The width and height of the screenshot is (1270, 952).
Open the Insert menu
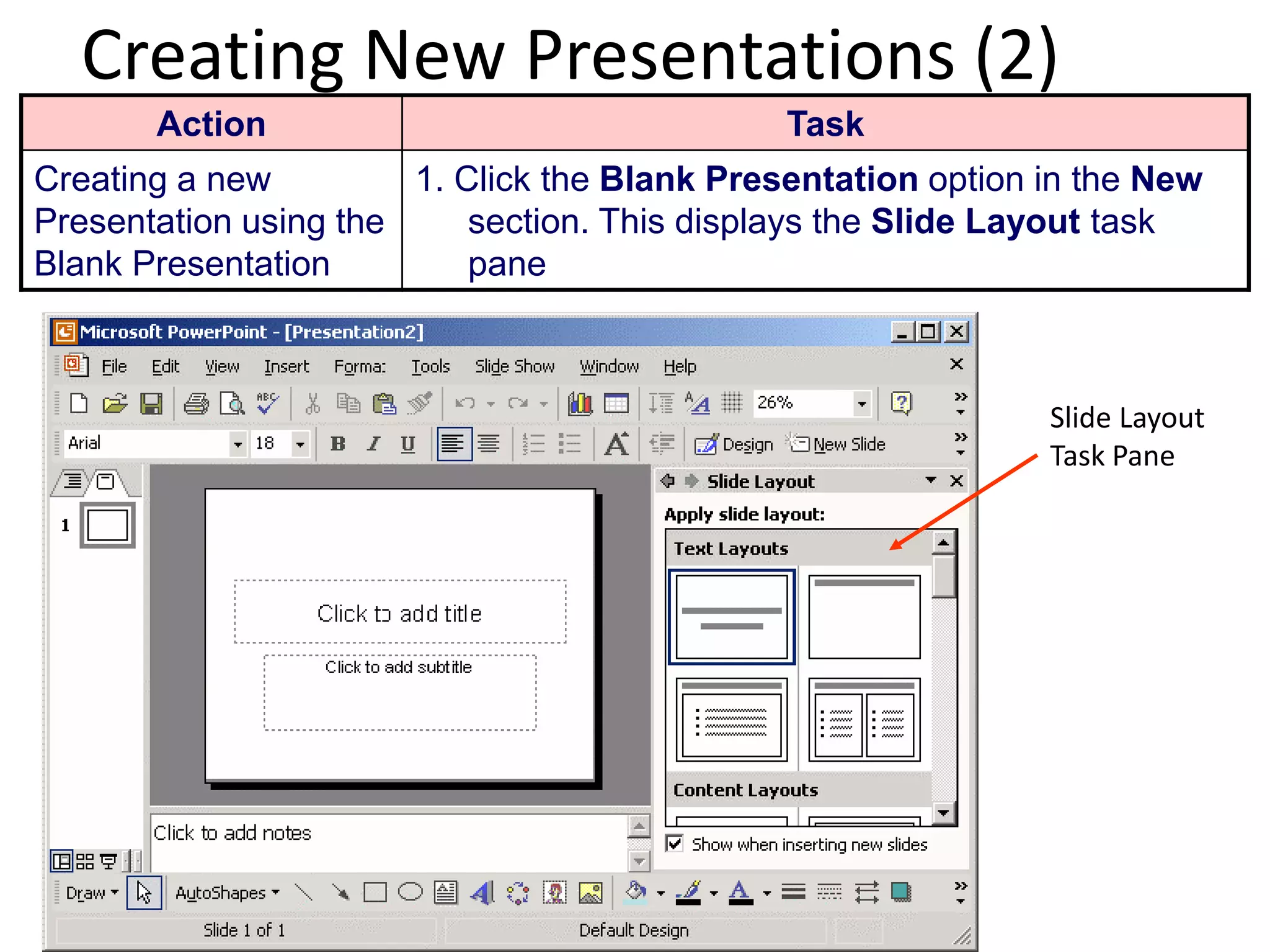pyautogui.click(x=286, y=367)
